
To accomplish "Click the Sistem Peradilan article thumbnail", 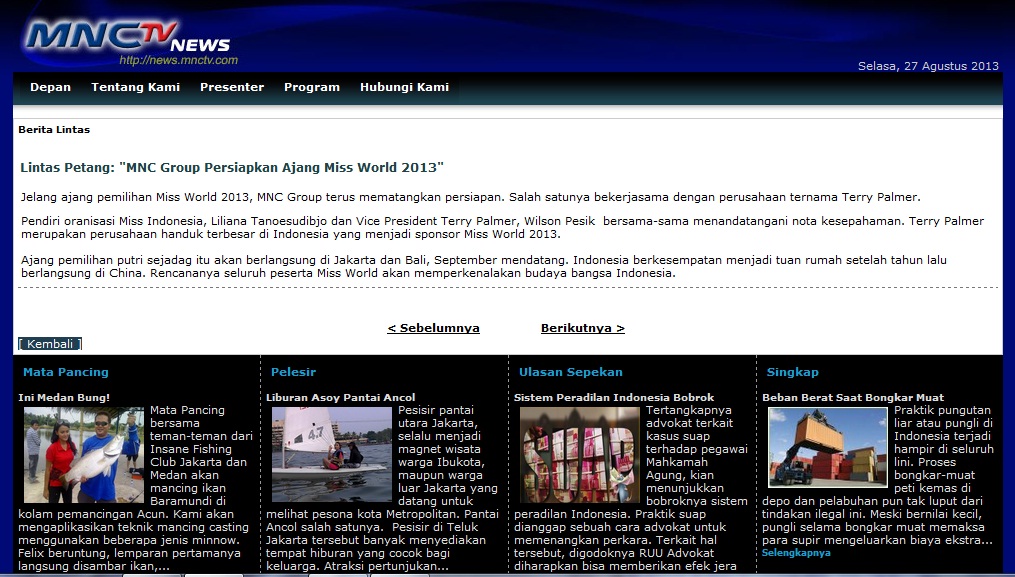I will (579, 454).
